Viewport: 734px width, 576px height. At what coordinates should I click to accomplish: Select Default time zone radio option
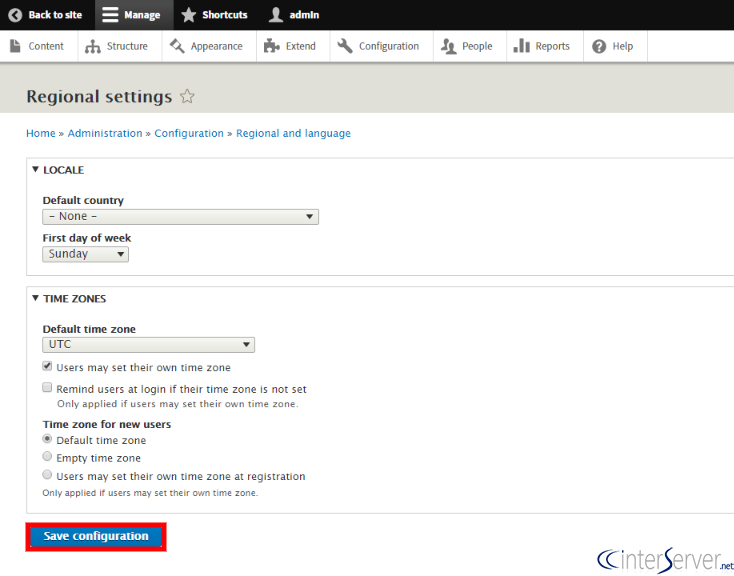[47, 439]
